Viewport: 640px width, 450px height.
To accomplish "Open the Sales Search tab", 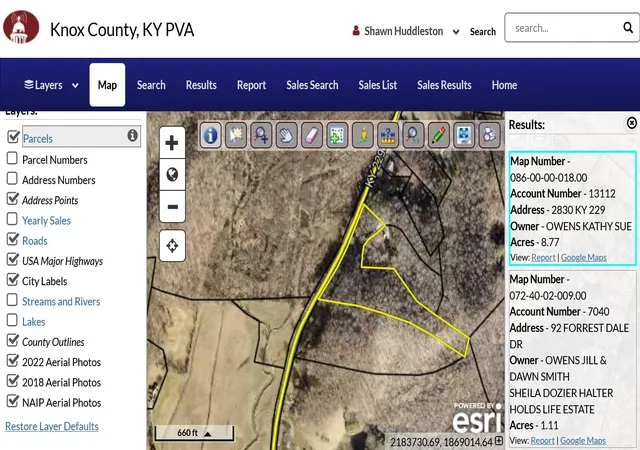I will tap(312, 85).
